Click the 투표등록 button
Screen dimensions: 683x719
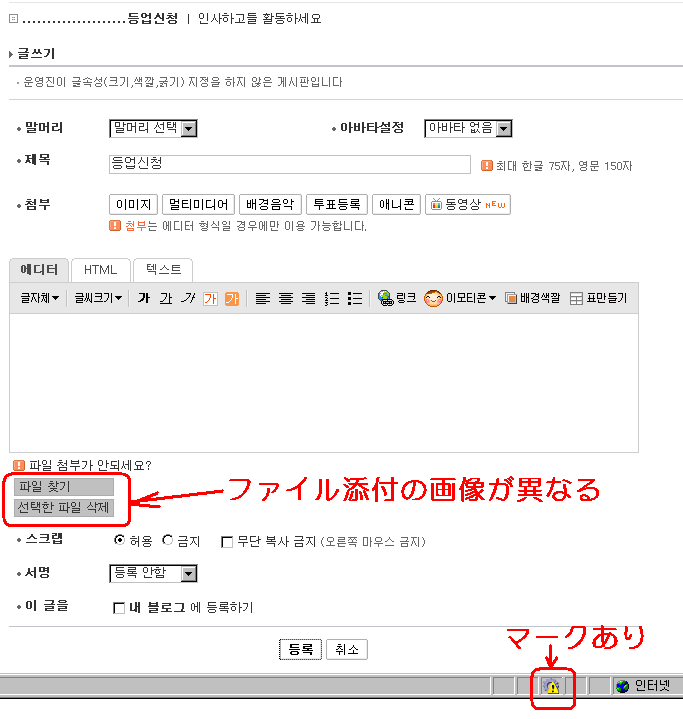point(337,205)
